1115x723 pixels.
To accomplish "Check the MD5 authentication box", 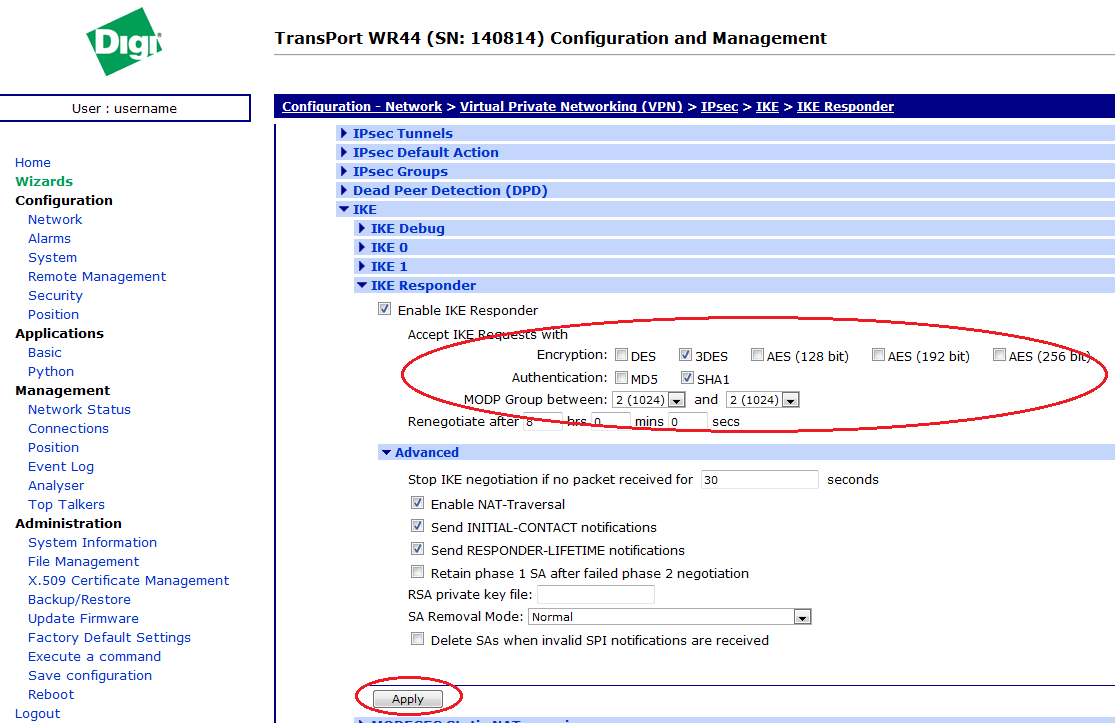I will point(622,378).
